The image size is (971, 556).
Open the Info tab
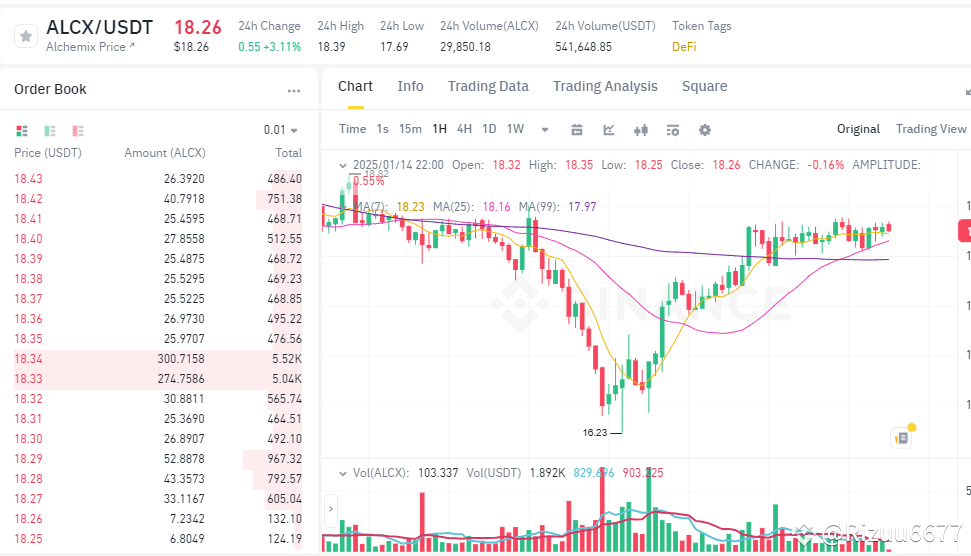click(x=411, y=86)
